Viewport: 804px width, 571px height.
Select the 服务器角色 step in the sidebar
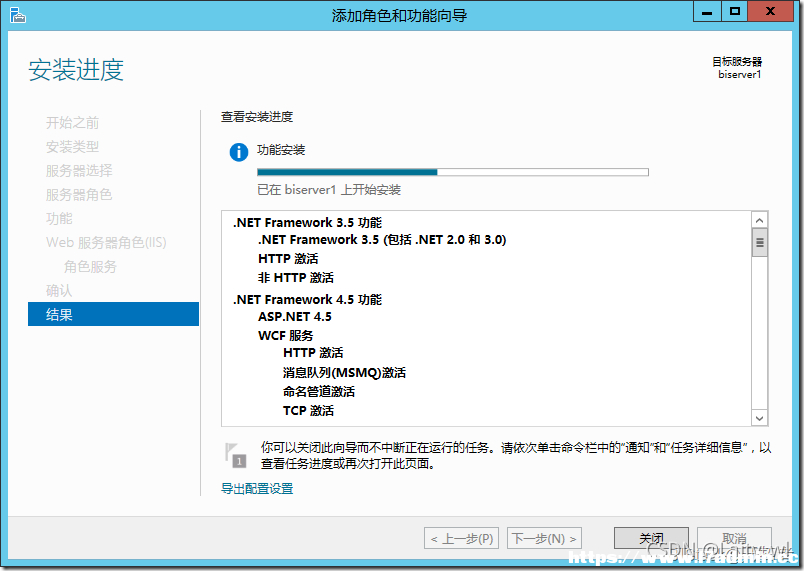pos(79,195)
